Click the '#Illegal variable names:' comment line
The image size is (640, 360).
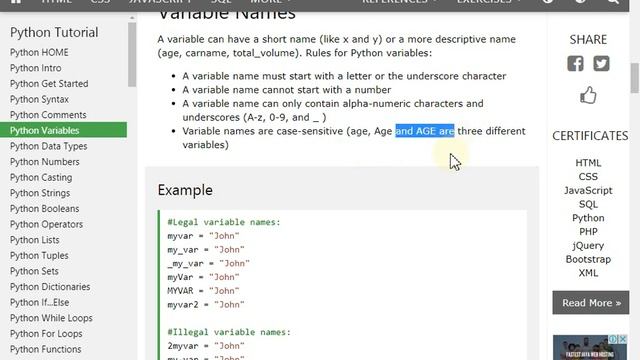(x=229, y=332)
